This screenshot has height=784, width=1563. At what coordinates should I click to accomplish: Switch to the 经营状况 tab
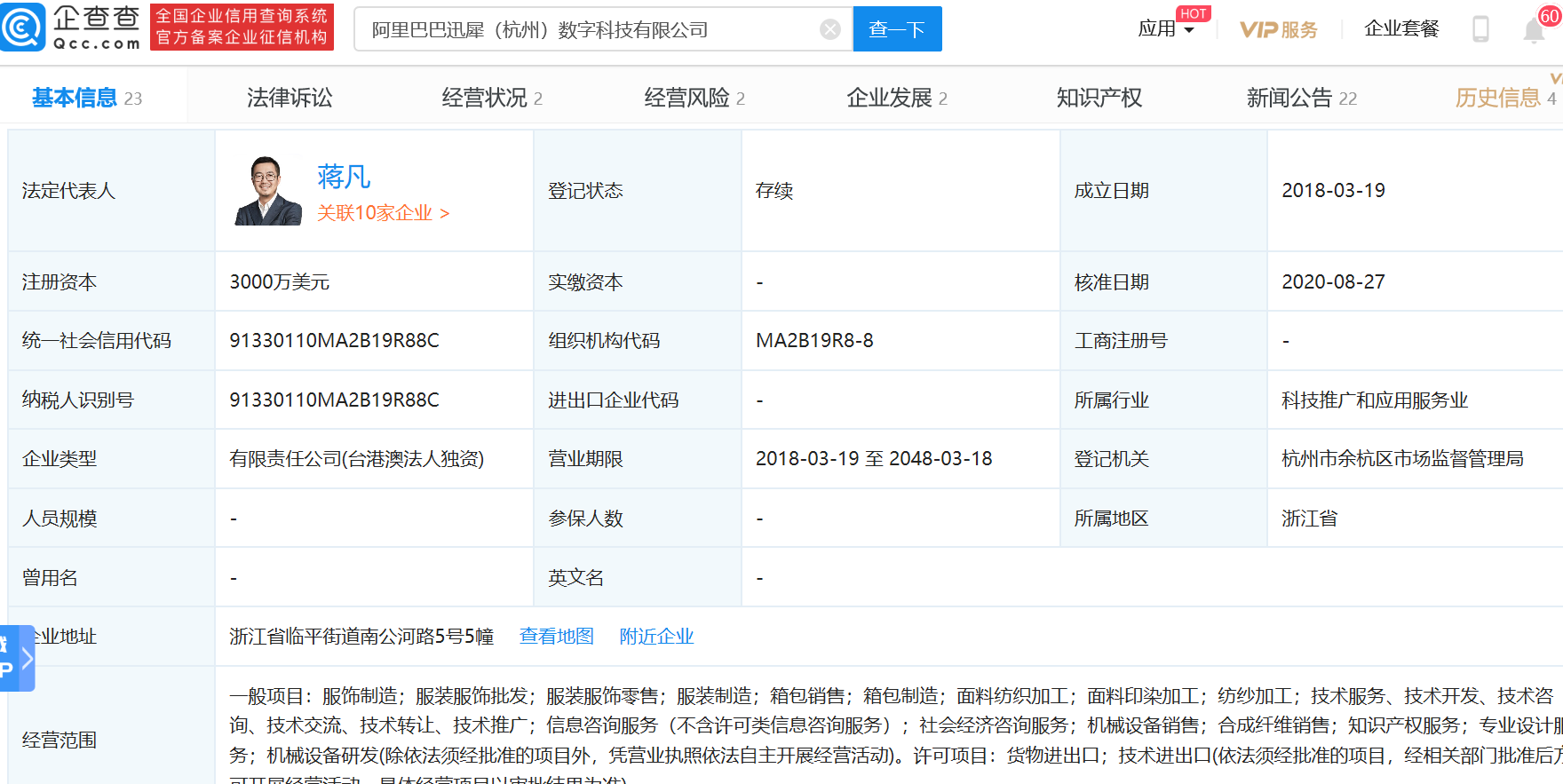coord(492,98)
